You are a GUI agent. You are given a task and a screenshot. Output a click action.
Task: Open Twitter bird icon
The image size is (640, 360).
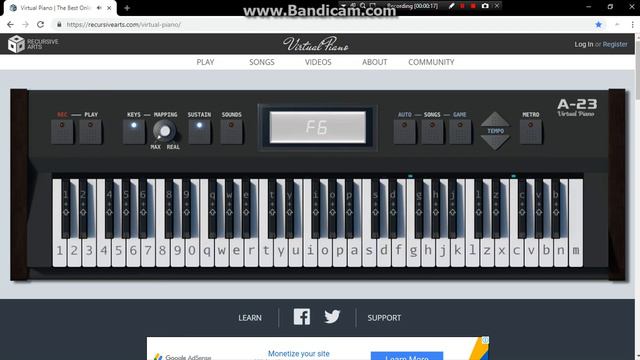(x=332, y=317)
